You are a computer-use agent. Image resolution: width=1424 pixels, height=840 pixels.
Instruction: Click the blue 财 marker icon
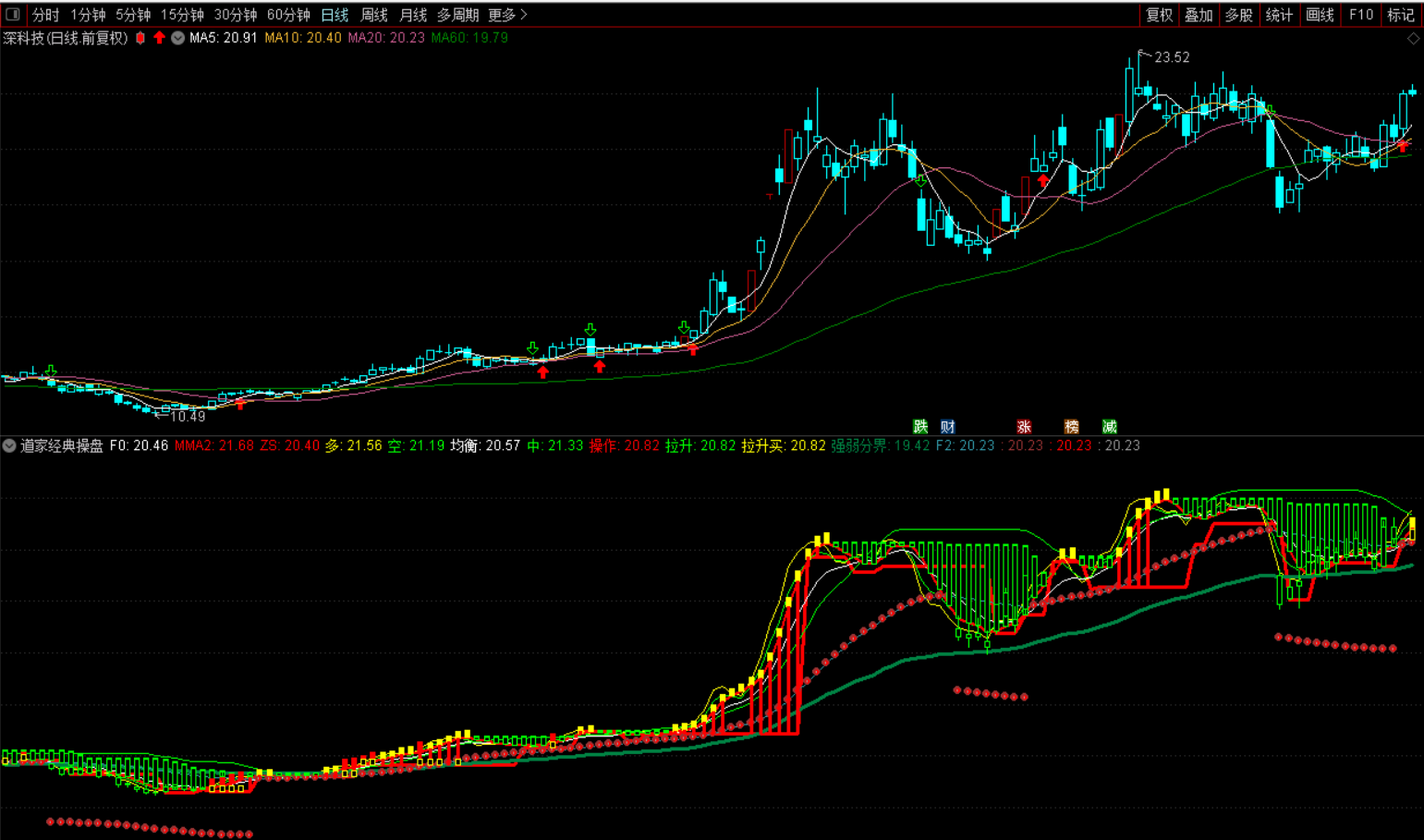coord(948,426)
